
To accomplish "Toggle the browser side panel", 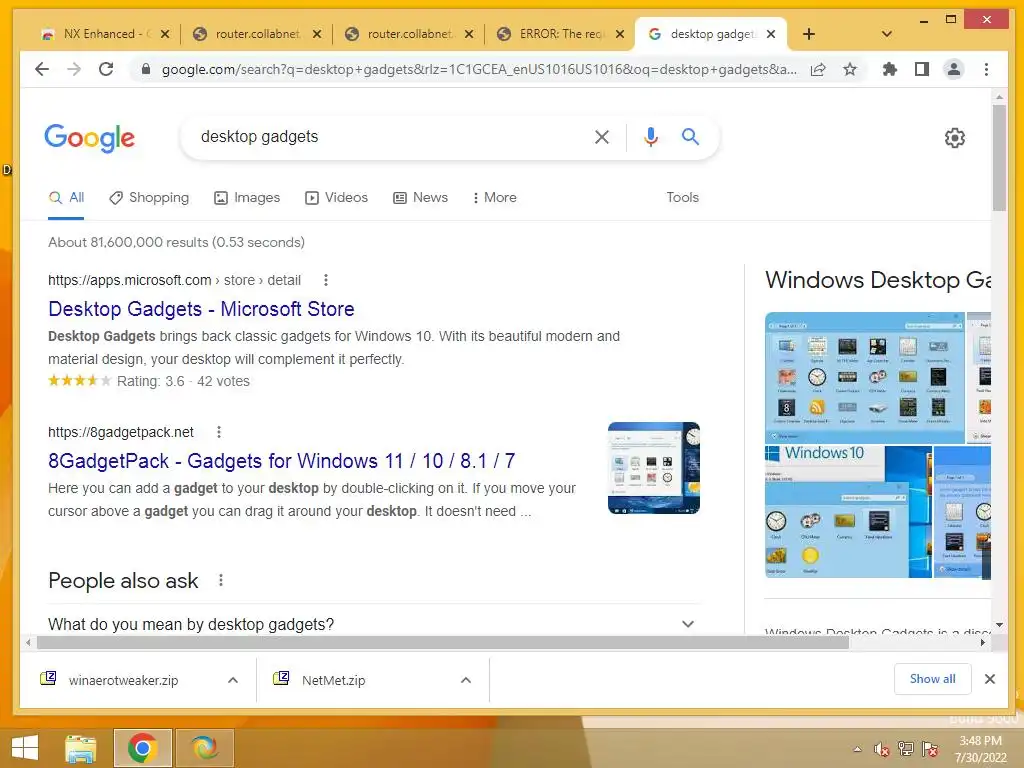I will coord(921,69).
